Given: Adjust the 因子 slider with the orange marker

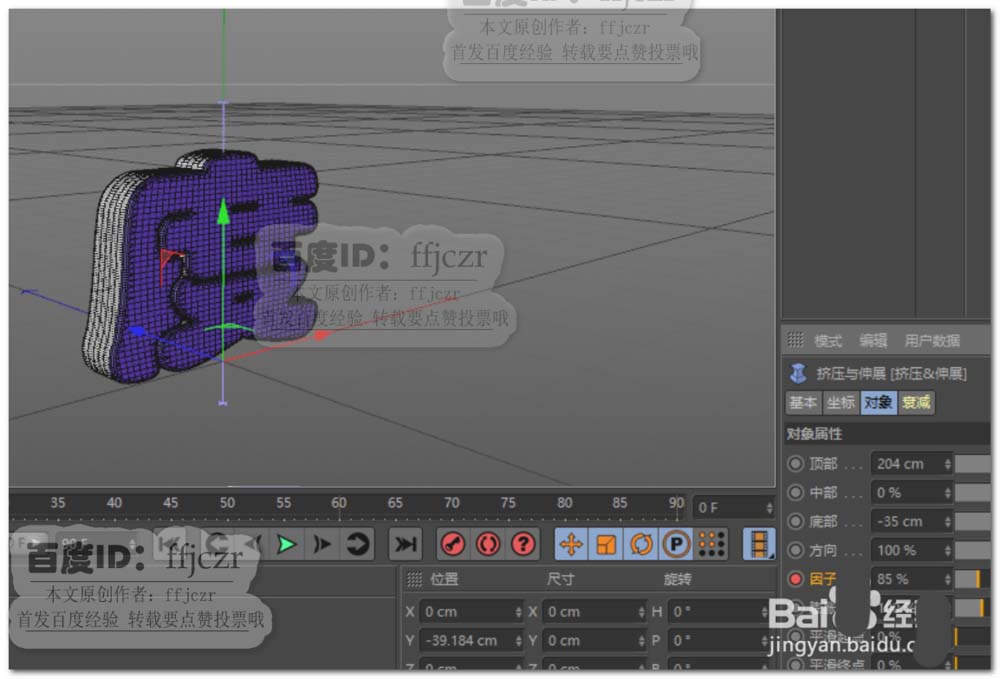Looking at the screenshot, I should click(x=973, y=579).
